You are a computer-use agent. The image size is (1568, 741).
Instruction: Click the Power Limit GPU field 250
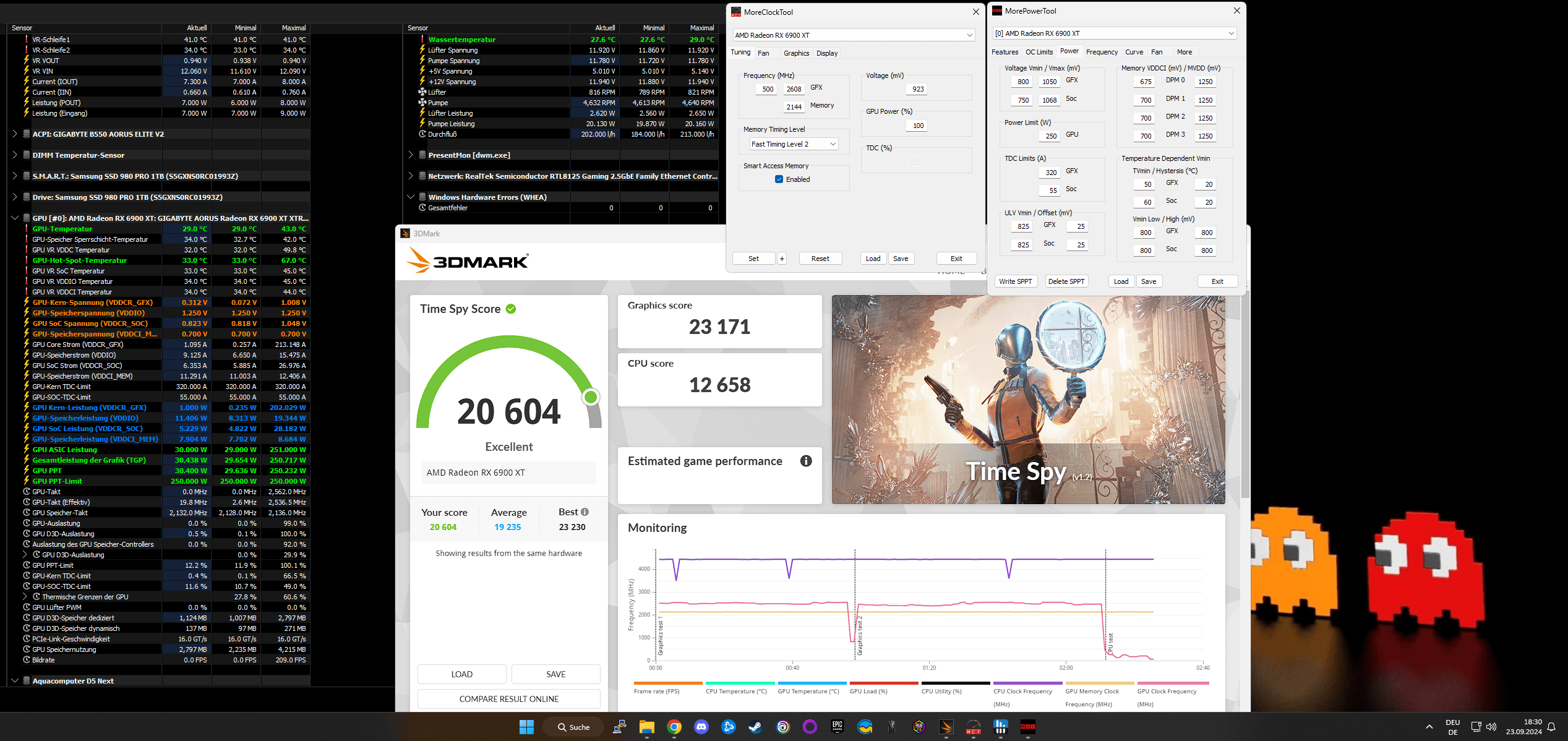click(x=1050, y=136)
